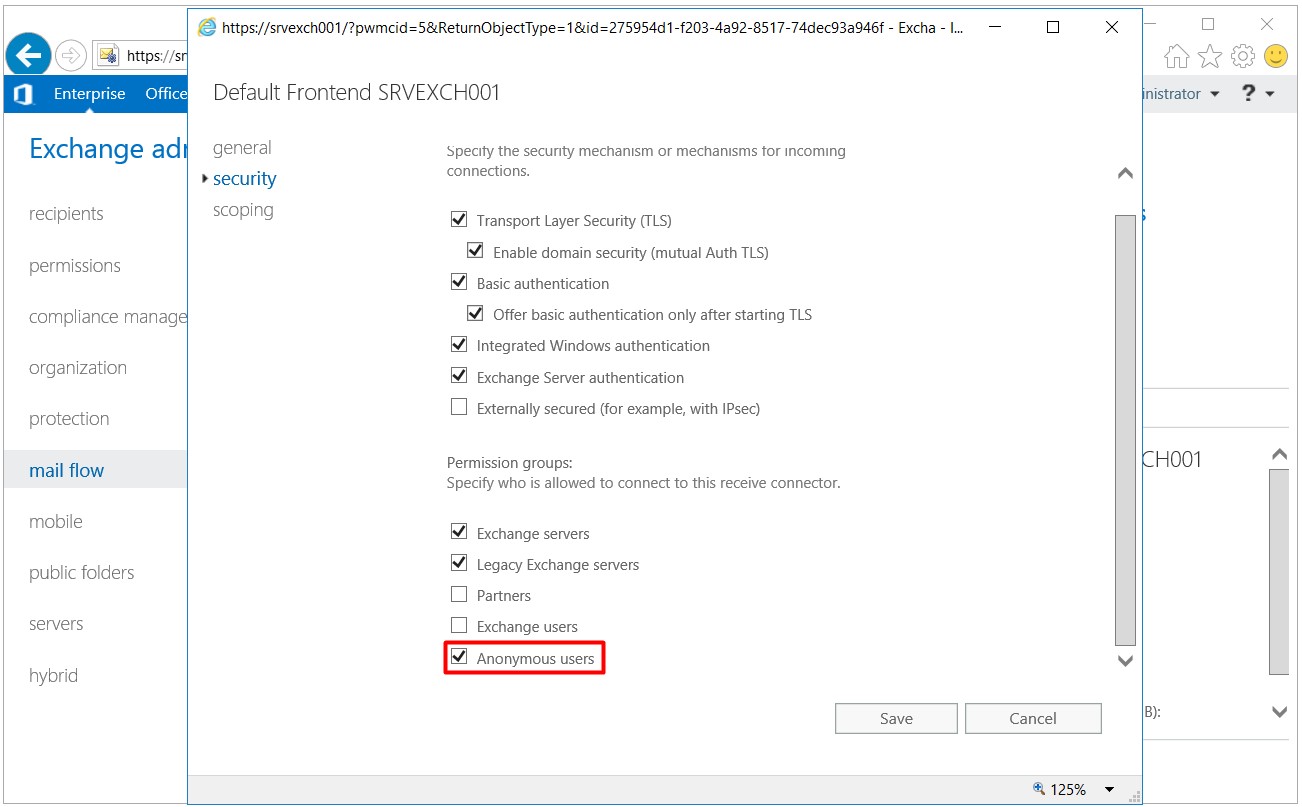The width and height of the screenshot is (1302, 807).
Task: Open the help menu dropdown arrow
Action: coord(1270,94)
